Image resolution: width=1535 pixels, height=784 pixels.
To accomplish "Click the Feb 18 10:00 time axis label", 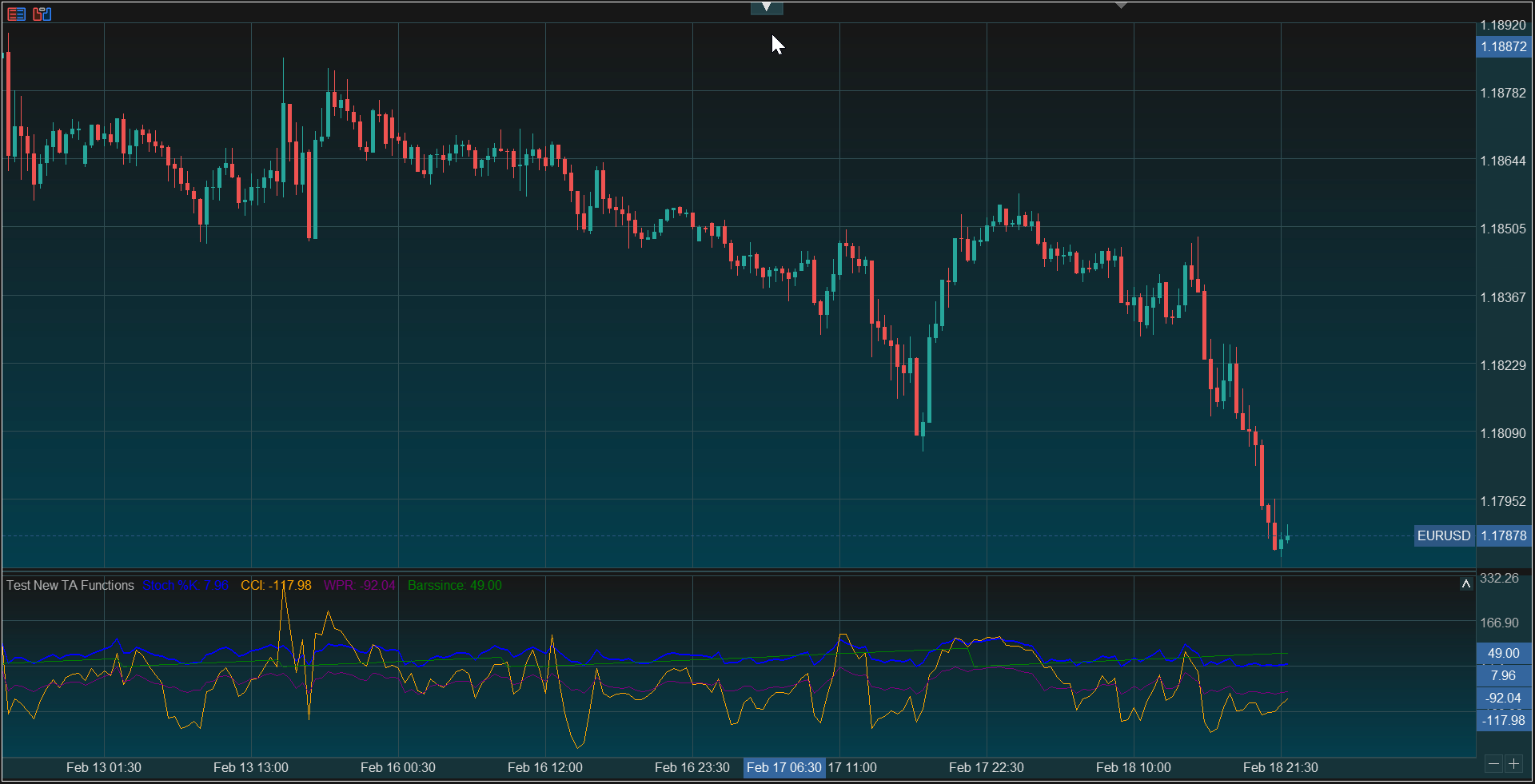I will point(1134,767).
